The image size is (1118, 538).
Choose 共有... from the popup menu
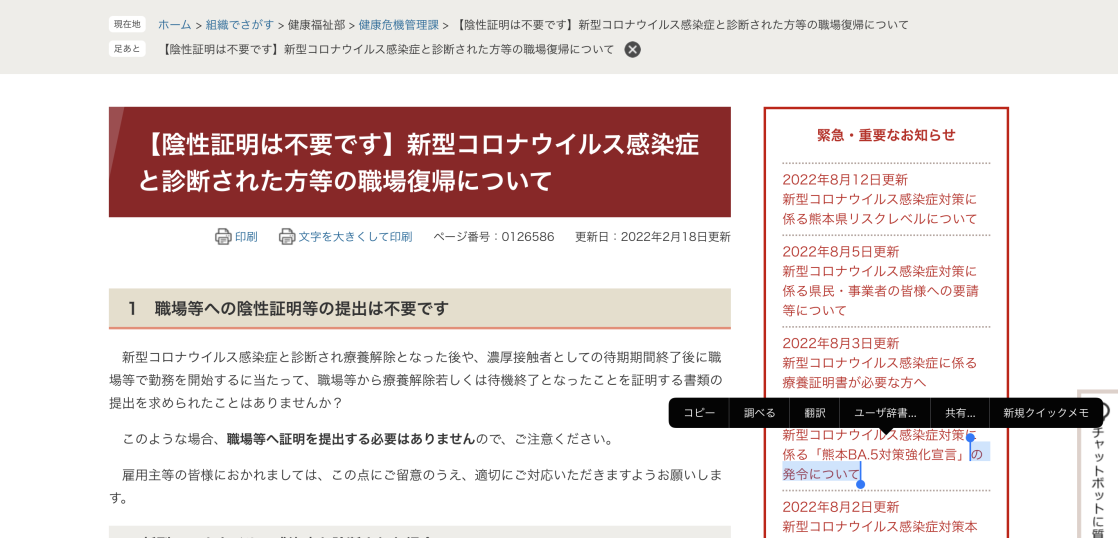coord(959,413)
